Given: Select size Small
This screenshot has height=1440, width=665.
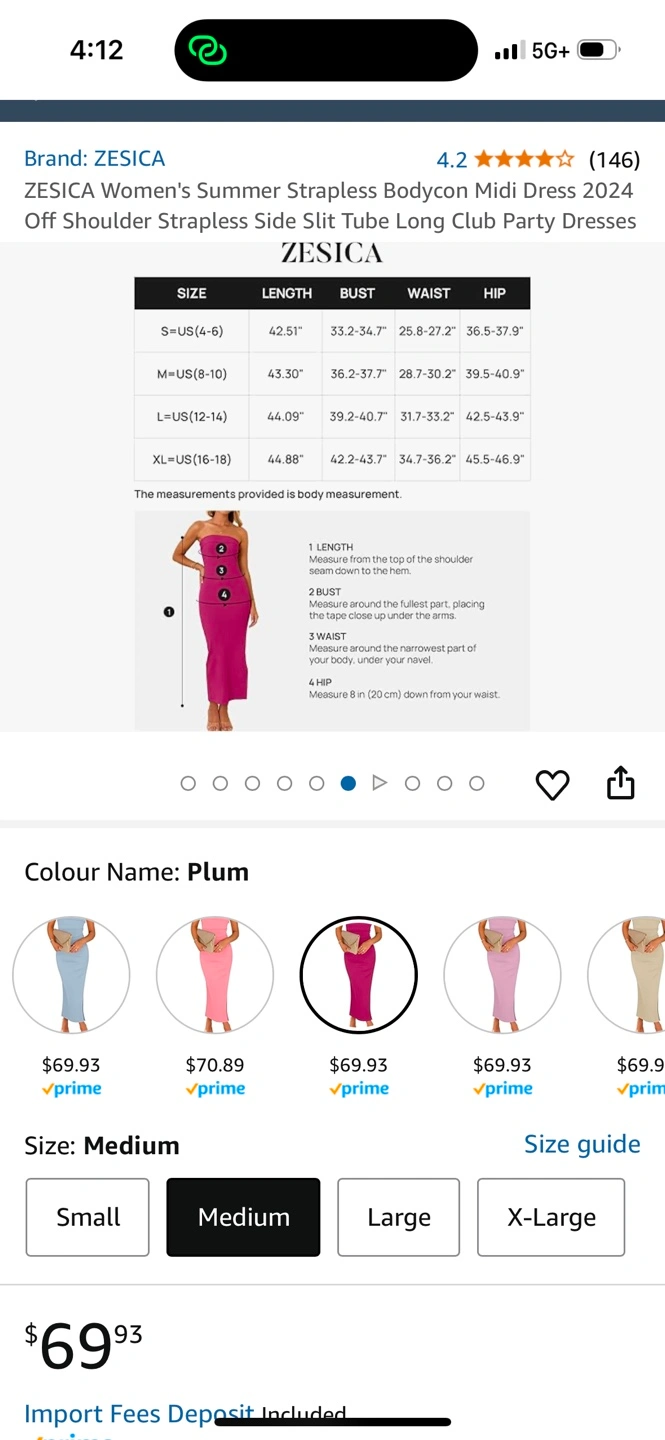Looking at the screenshot, I should 88,1217.
